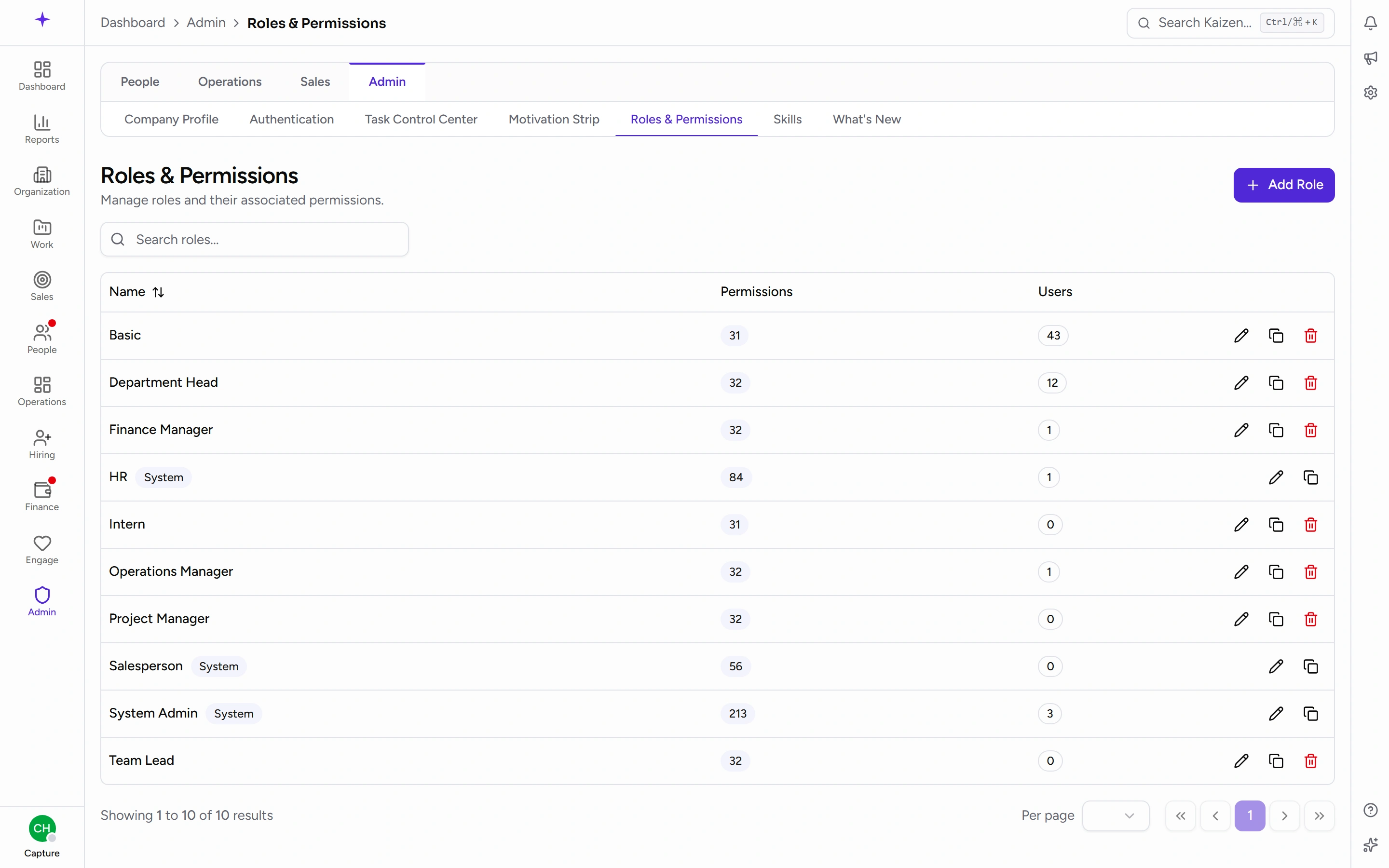Delete the Basic role
The height and width of the screenshot is (868, 1389).
[1310, 335]
